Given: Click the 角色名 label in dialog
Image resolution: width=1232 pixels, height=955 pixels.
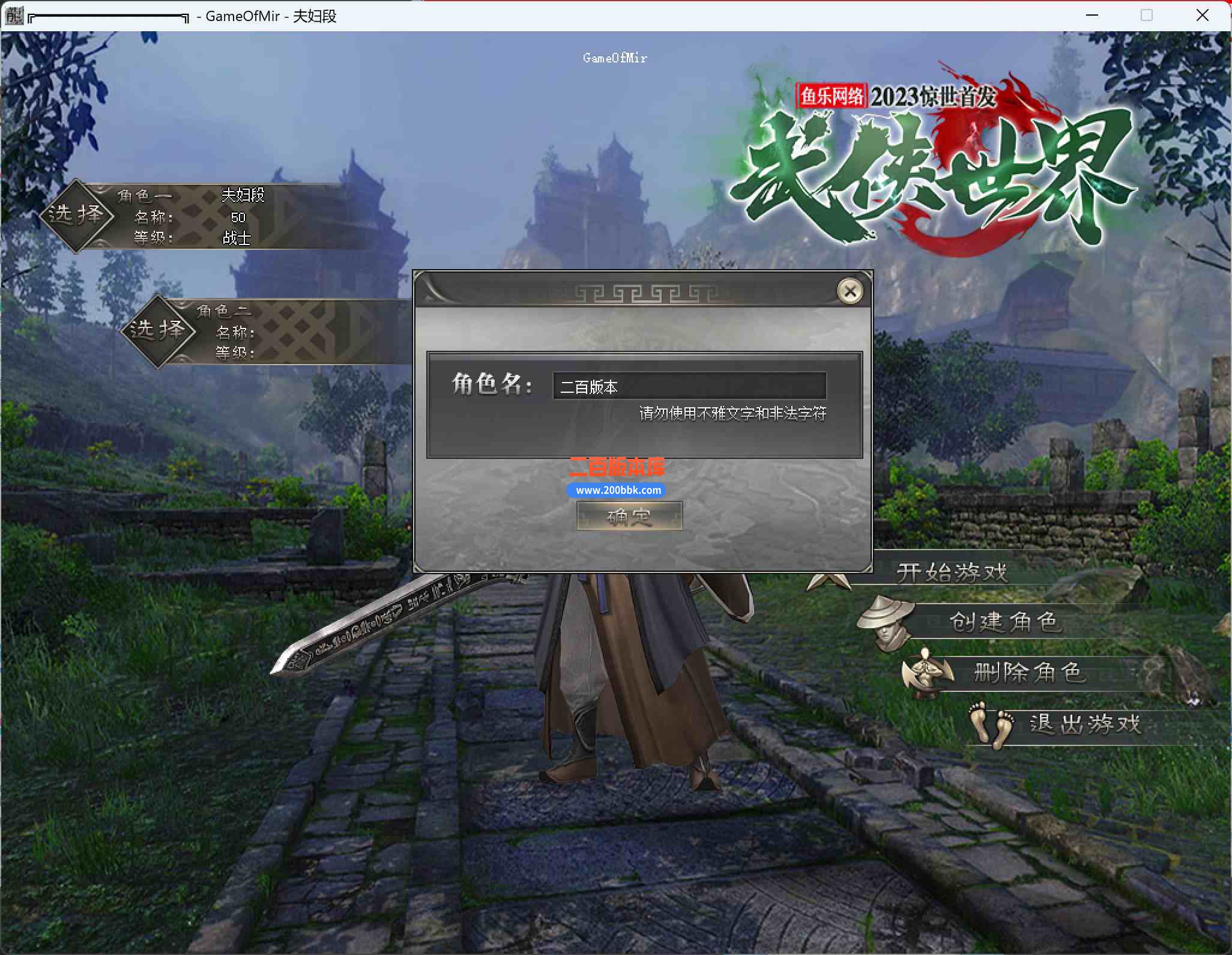Looking at the screenshot, I should point(492,384).
